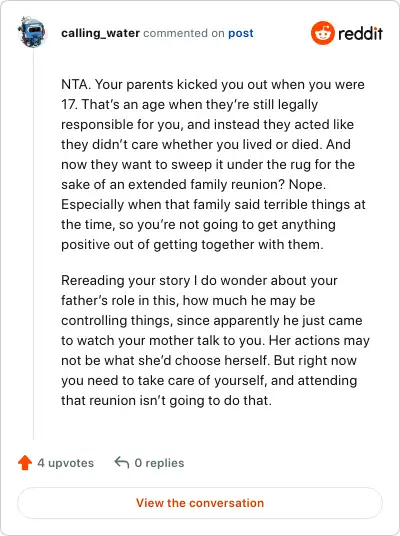Select the "4 upvotes" count label
The image size is (400, 536).
(66, 463)
